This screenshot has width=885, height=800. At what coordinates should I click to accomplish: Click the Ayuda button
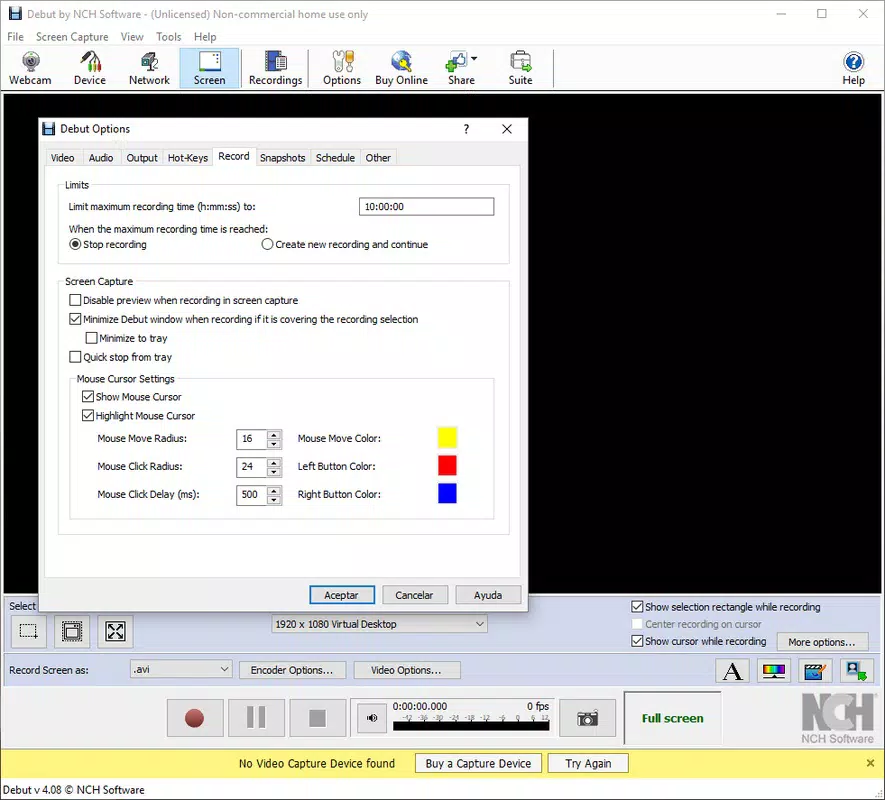[488, 595]
